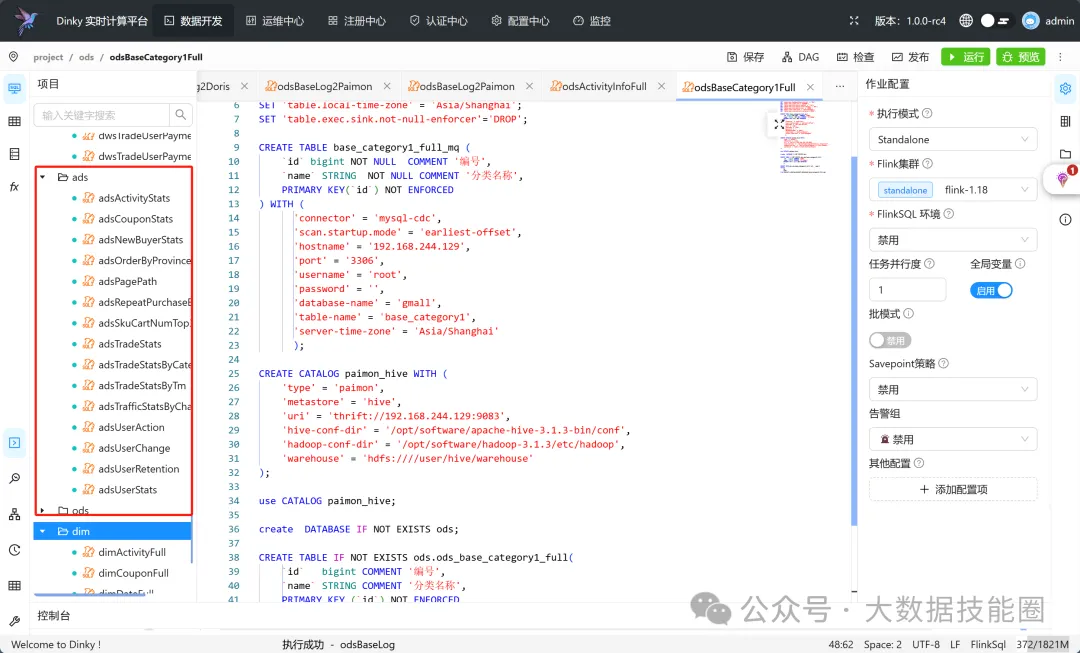The width and height of the screenshot is (1080, 653).
Task: Click the right sidebar folder icon
Action: (x=1066, y=154)
